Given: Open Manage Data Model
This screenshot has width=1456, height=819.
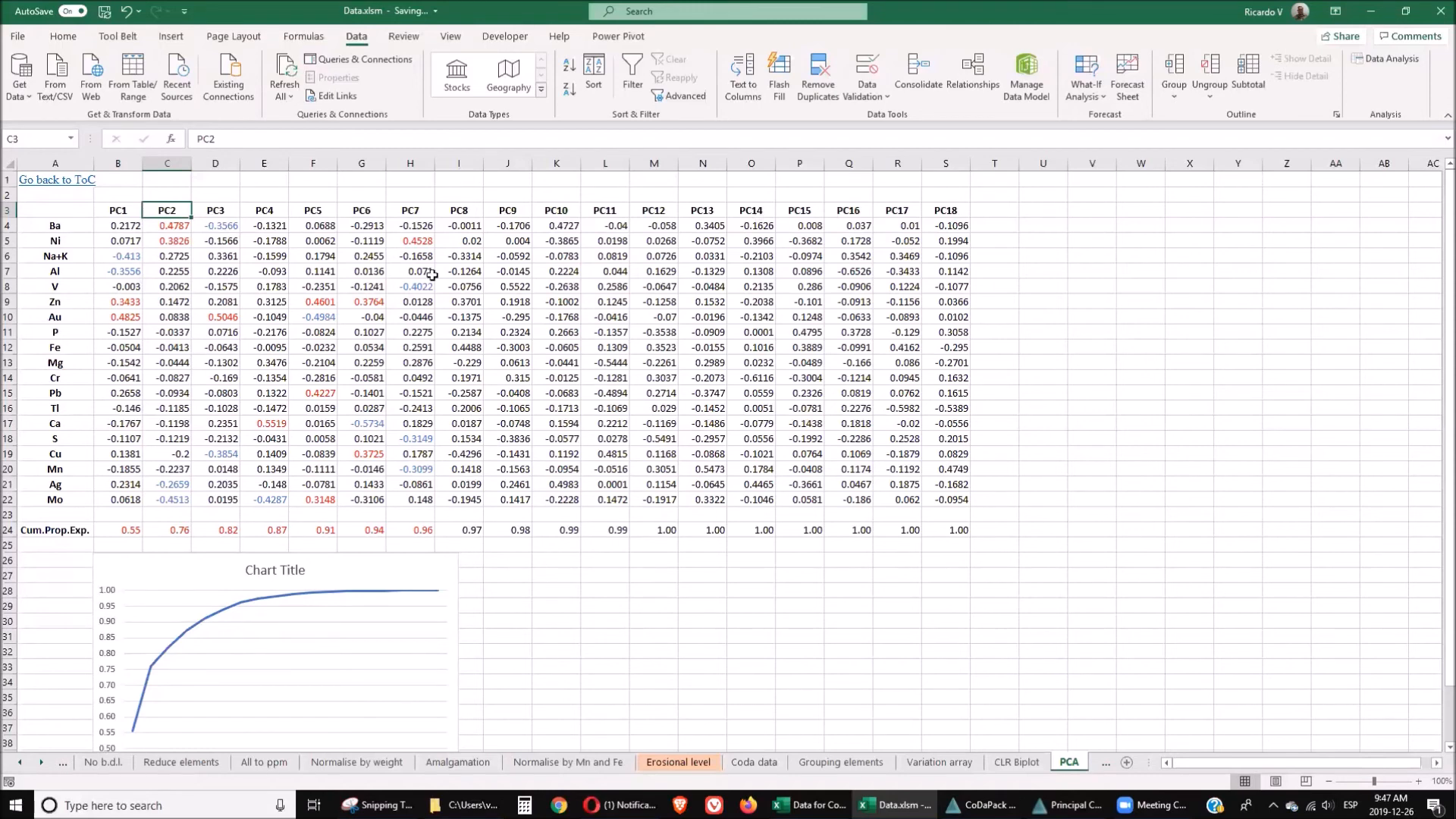Looking at the screenshot, I should [x=1026, y=77].
